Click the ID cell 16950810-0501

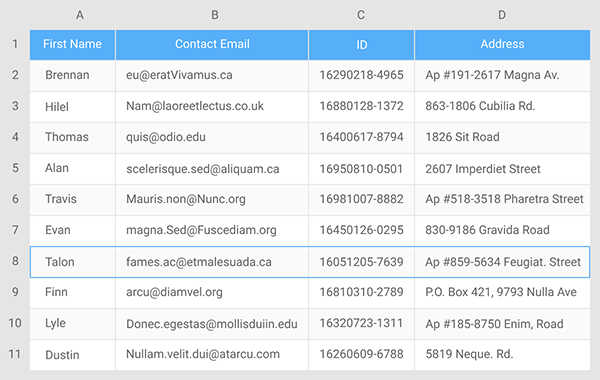361,169
